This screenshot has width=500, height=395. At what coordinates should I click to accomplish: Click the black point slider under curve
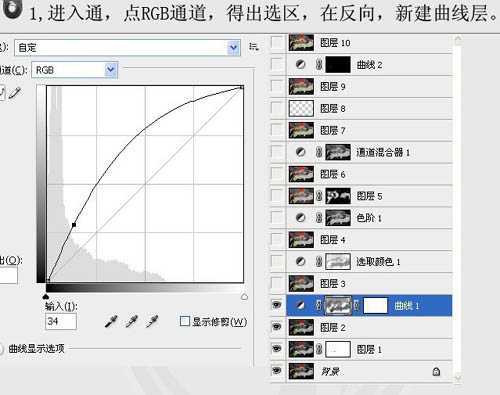click(x=46, y=296)
